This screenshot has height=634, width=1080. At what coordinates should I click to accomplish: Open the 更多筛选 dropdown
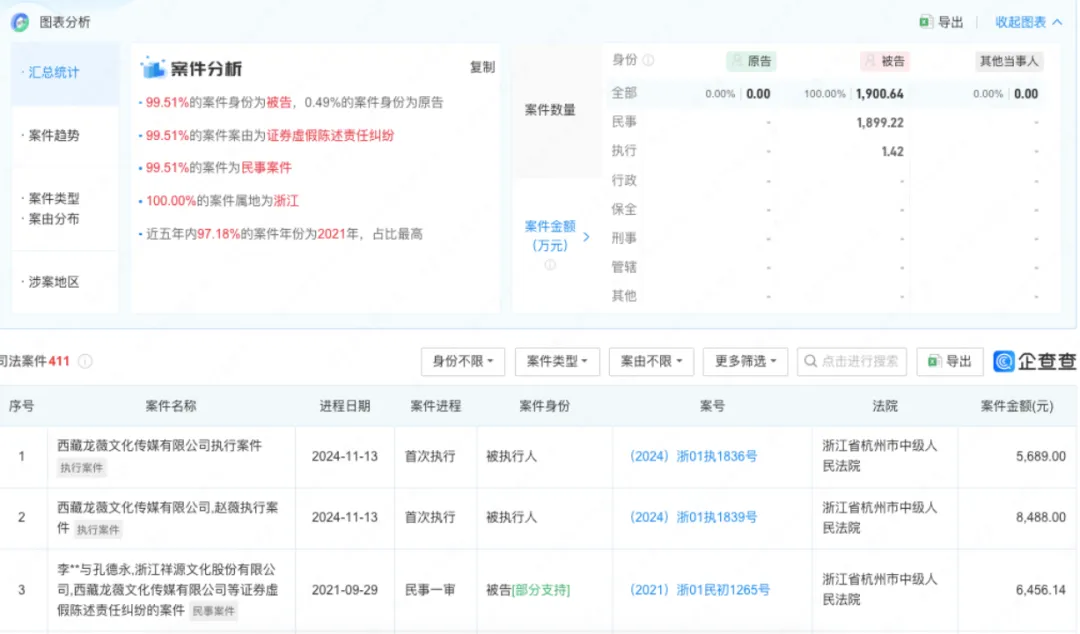[745, 361]
